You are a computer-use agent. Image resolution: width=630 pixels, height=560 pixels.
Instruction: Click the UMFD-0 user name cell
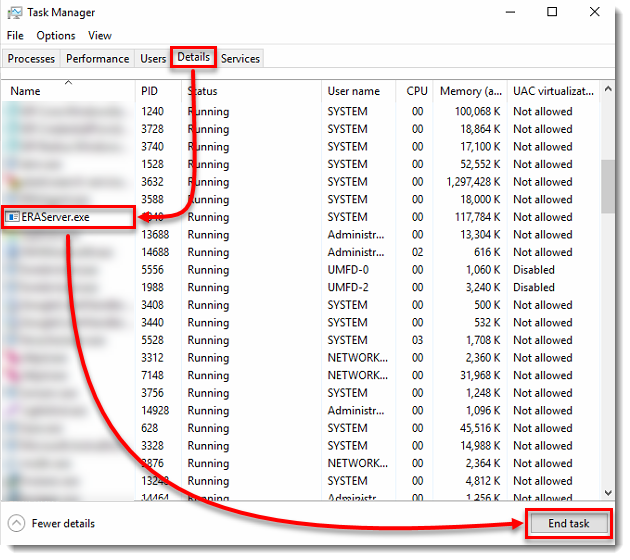coord(348,270)
